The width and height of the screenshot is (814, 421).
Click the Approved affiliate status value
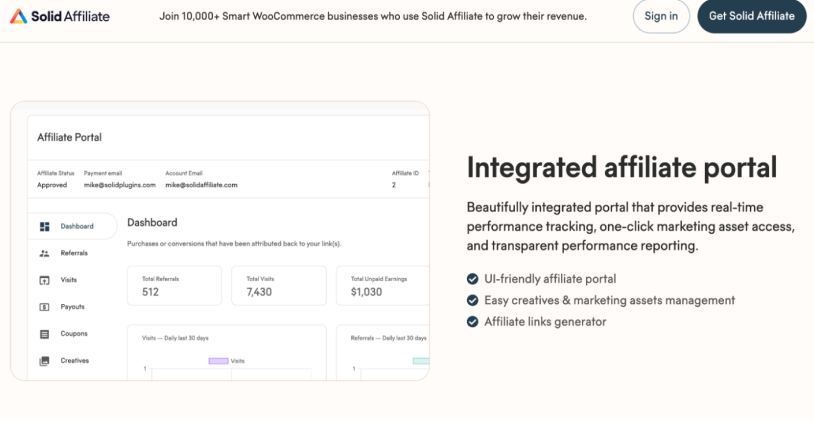(x=52, y=185)
